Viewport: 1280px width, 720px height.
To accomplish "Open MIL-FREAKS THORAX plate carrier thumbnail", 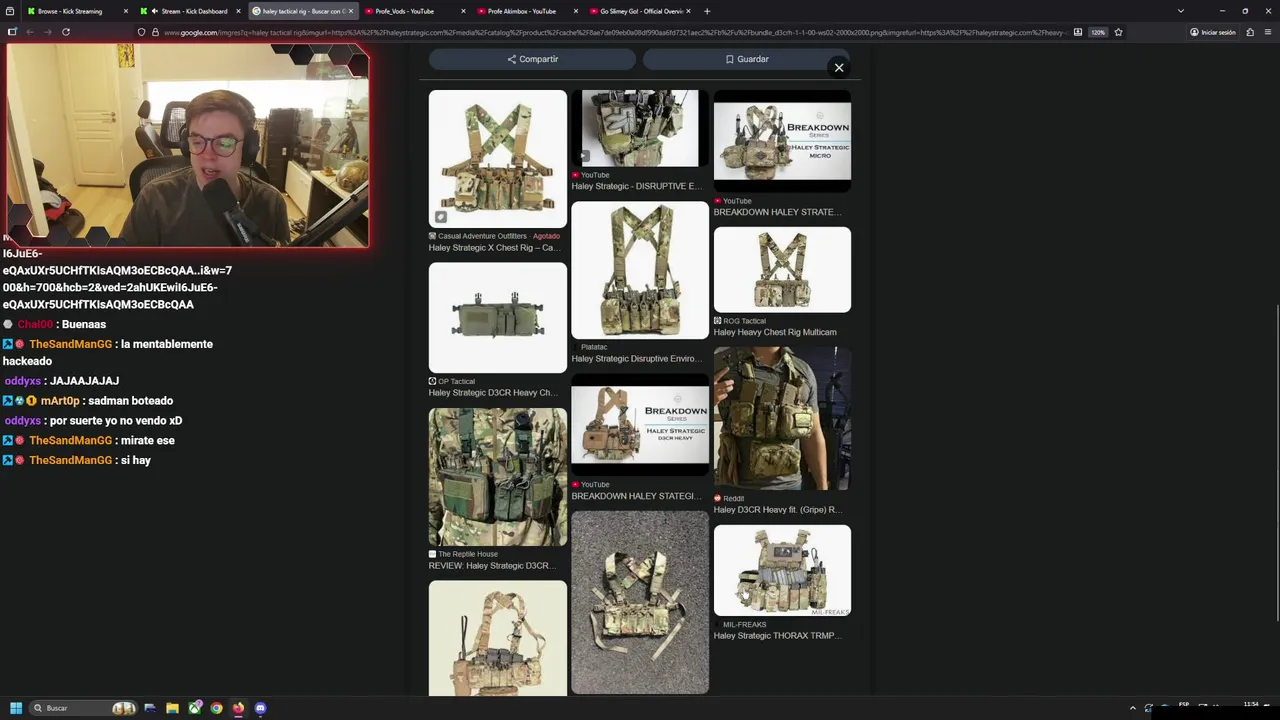I will point(782,570).
